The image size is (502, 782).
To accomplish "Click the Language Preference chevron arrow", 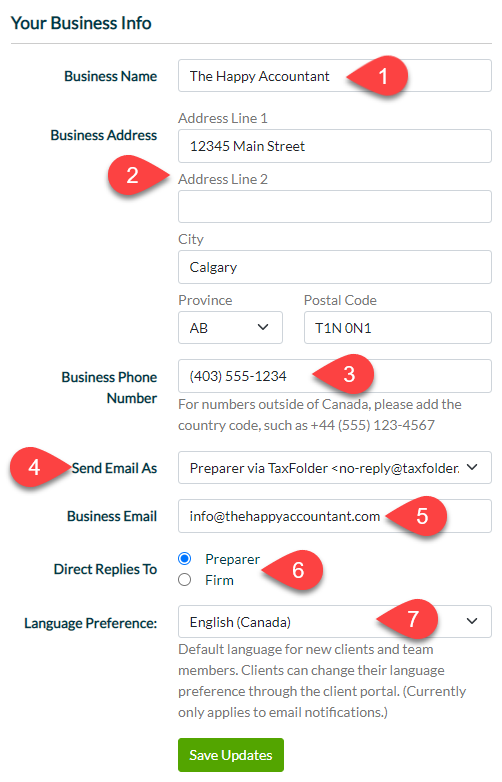I will 472,621.
